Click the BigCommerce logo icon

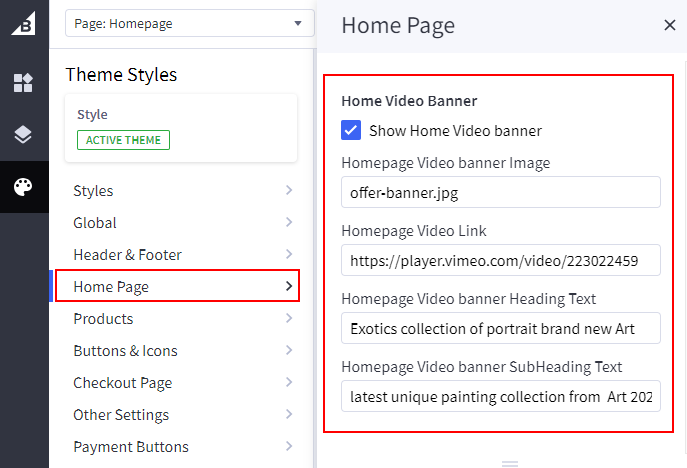tap(23, 25)
